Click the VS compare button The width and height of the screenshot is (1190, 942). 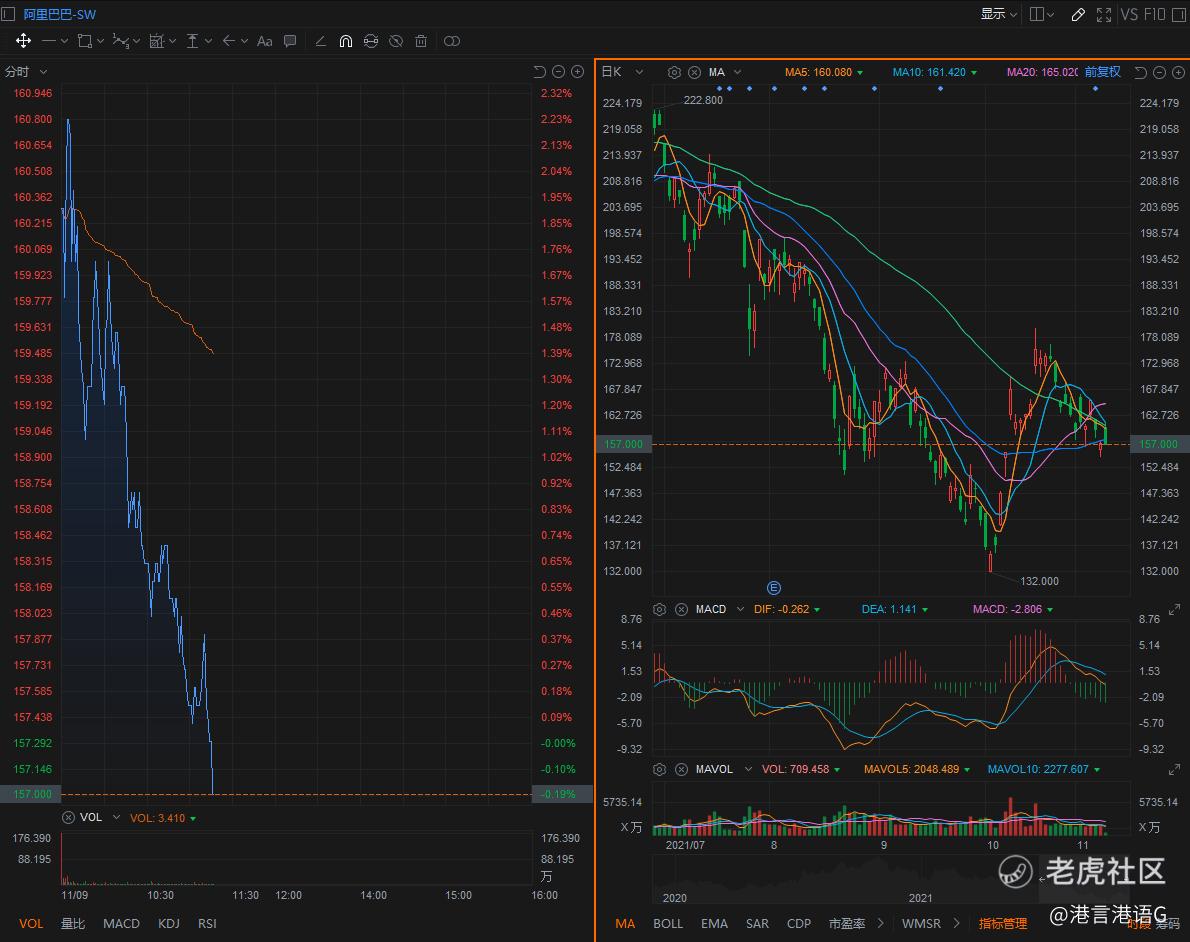point(1129,14)
